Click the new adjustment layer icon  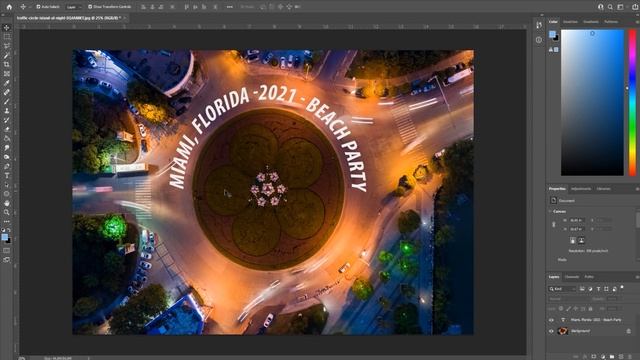[603, 357]
